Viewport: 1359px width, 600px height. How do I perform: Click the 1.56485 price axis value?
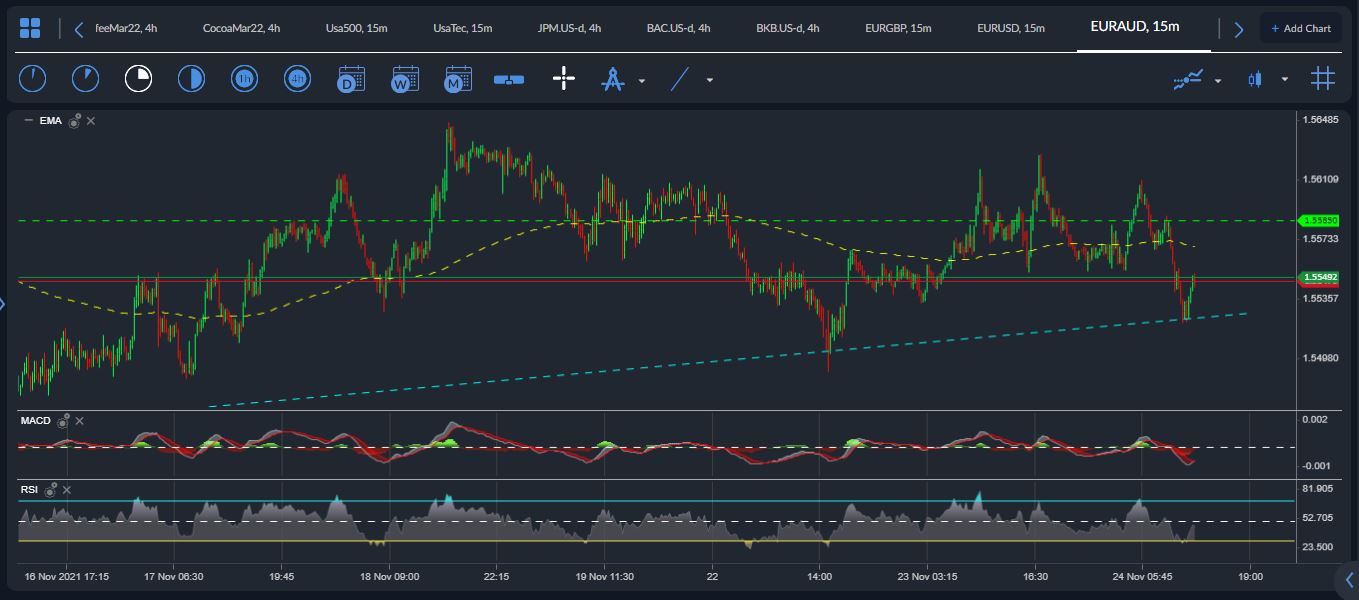pos(1321,120)
